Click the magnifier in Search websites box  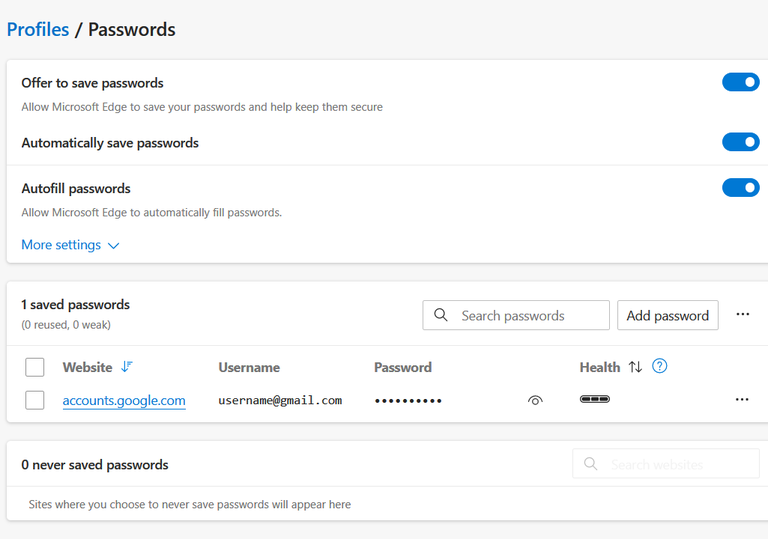point(591,464)
